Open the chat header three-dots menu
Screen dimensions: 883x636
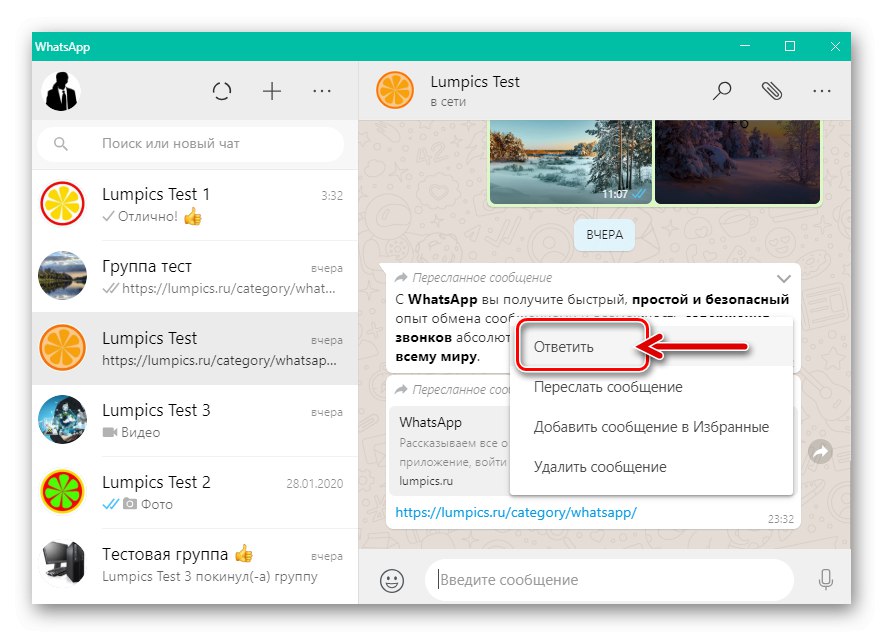click(x=822, y=91)
